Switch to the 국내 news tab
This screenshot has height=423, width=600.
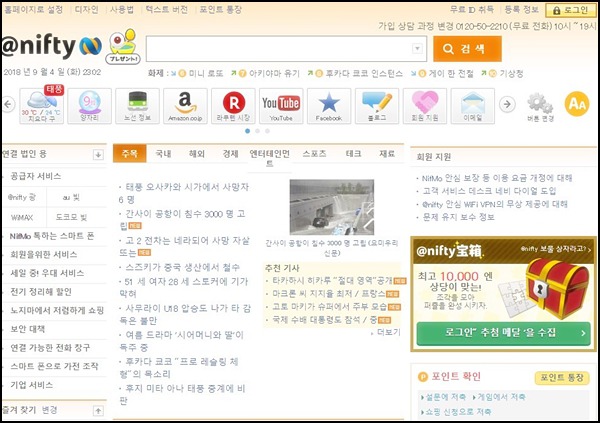163,154
